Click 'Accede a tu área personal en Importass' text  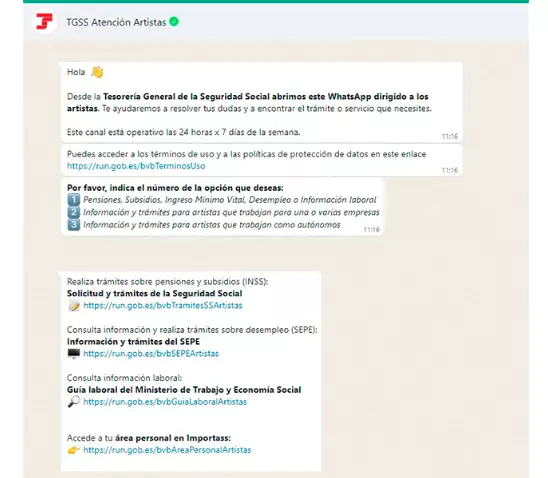(x=149, y=438)
